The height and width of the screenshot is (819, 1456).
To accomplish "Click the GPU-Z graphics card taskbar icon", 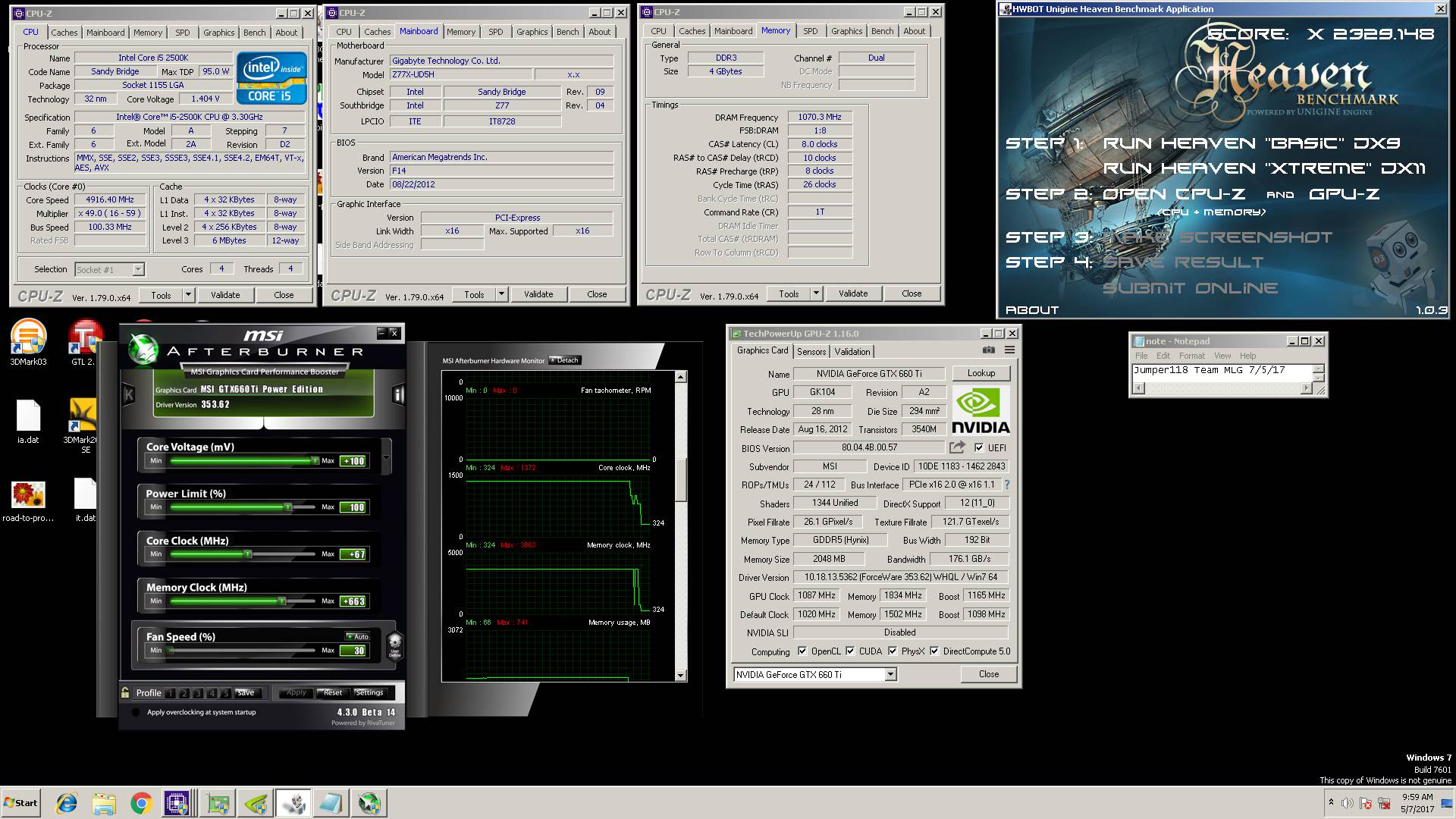I will pos(219,803).
